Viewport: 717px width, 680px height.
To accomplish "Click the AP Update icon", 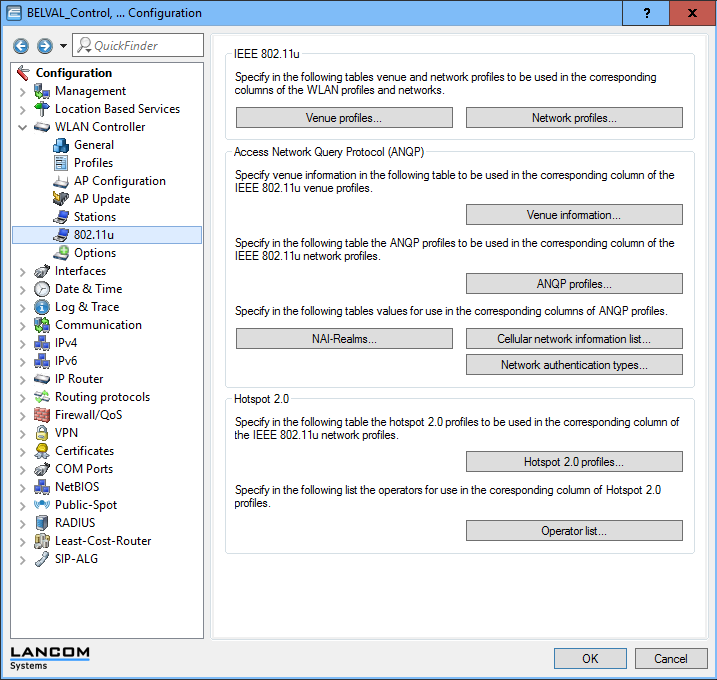I will 61,199.
